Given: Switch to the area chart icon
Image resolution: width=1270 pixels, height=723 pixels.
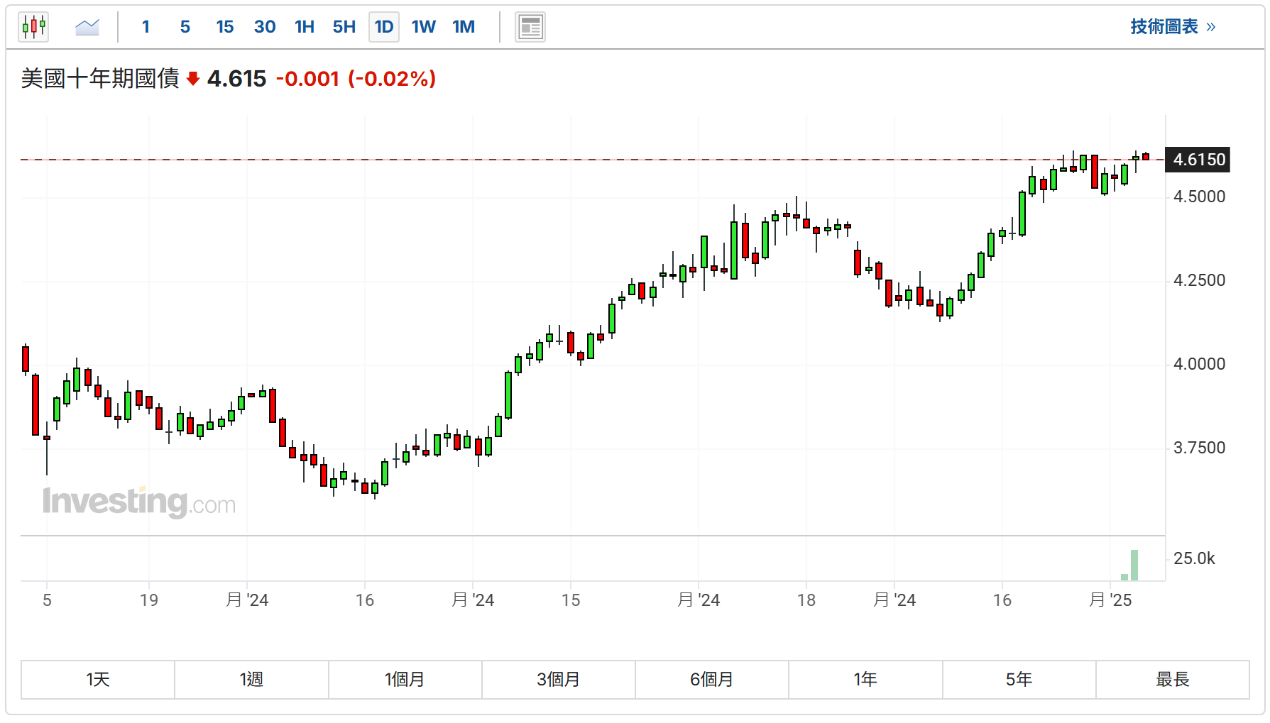Looking at the screenshot, I should click(x=88, y=27).
